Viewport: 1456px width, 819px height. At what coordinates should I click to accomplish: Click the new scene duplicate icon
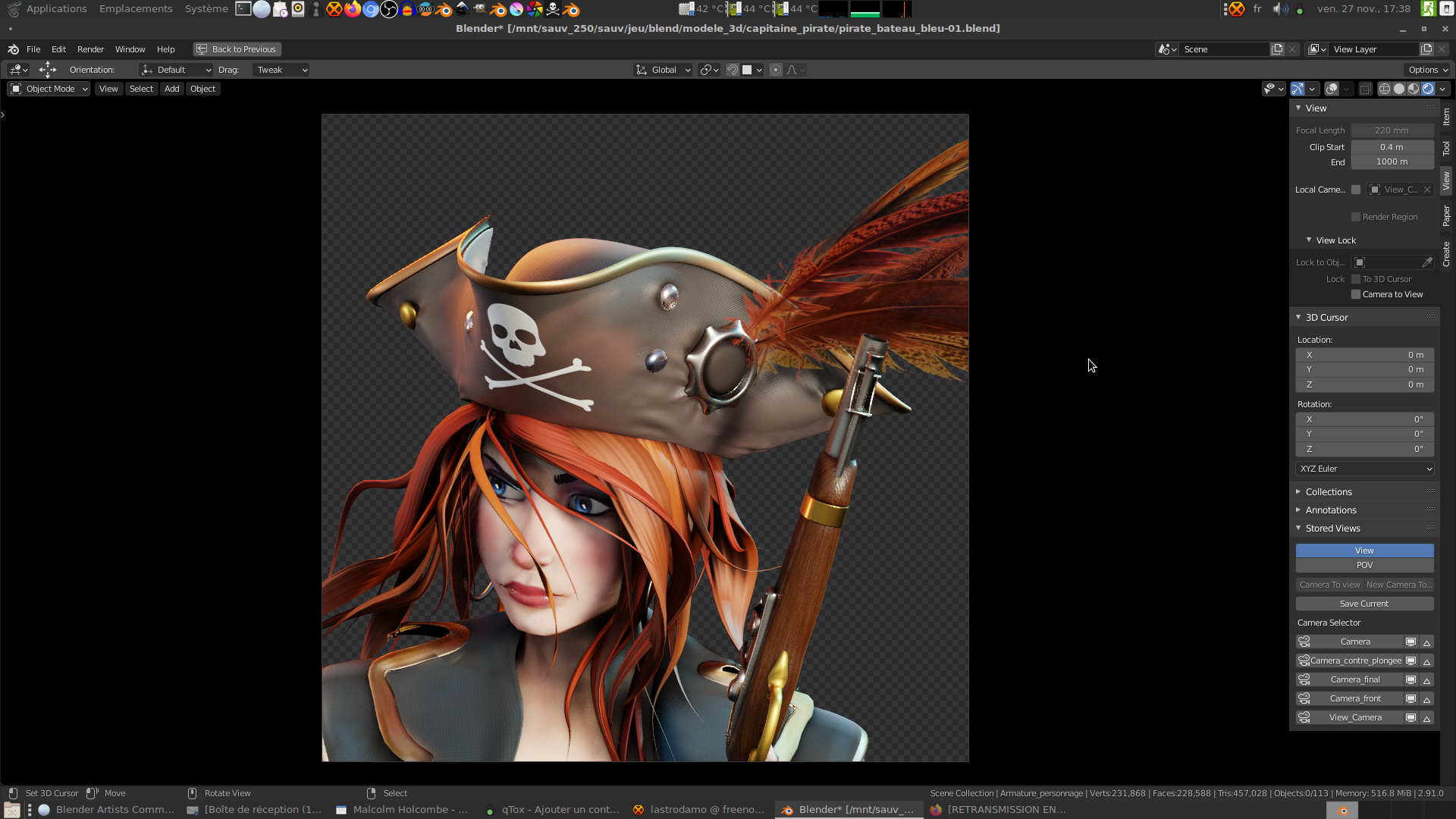(1277, 49)
